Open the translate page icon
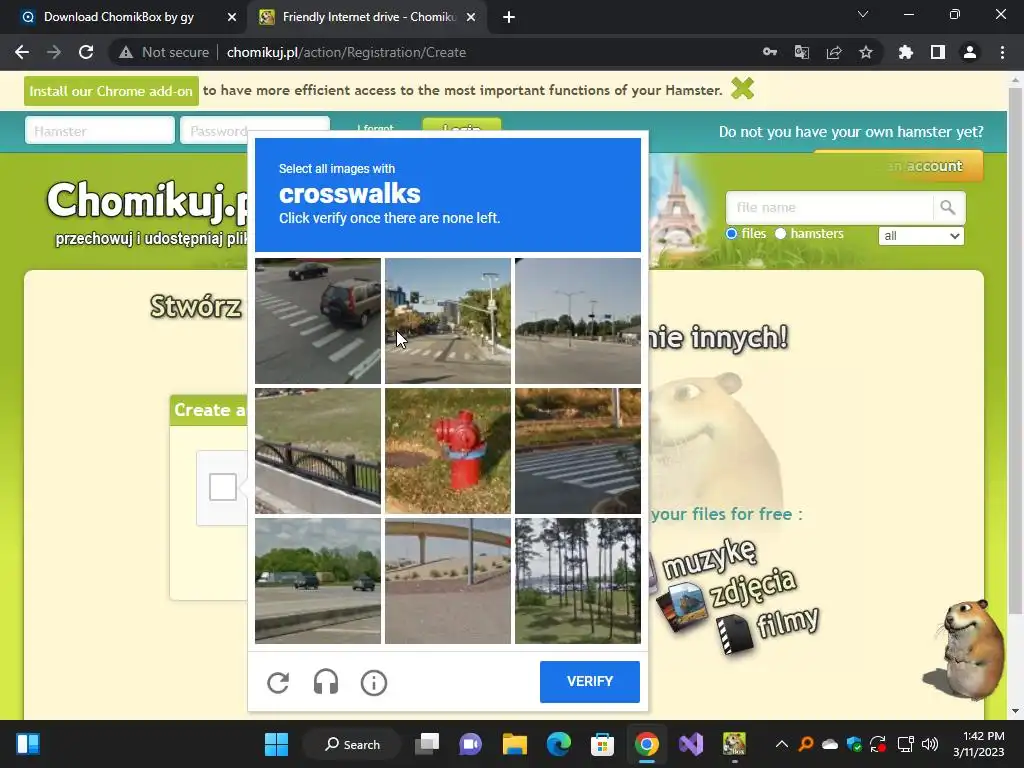The height and width of the screenshot is (768, 1024). coord(802,52)
